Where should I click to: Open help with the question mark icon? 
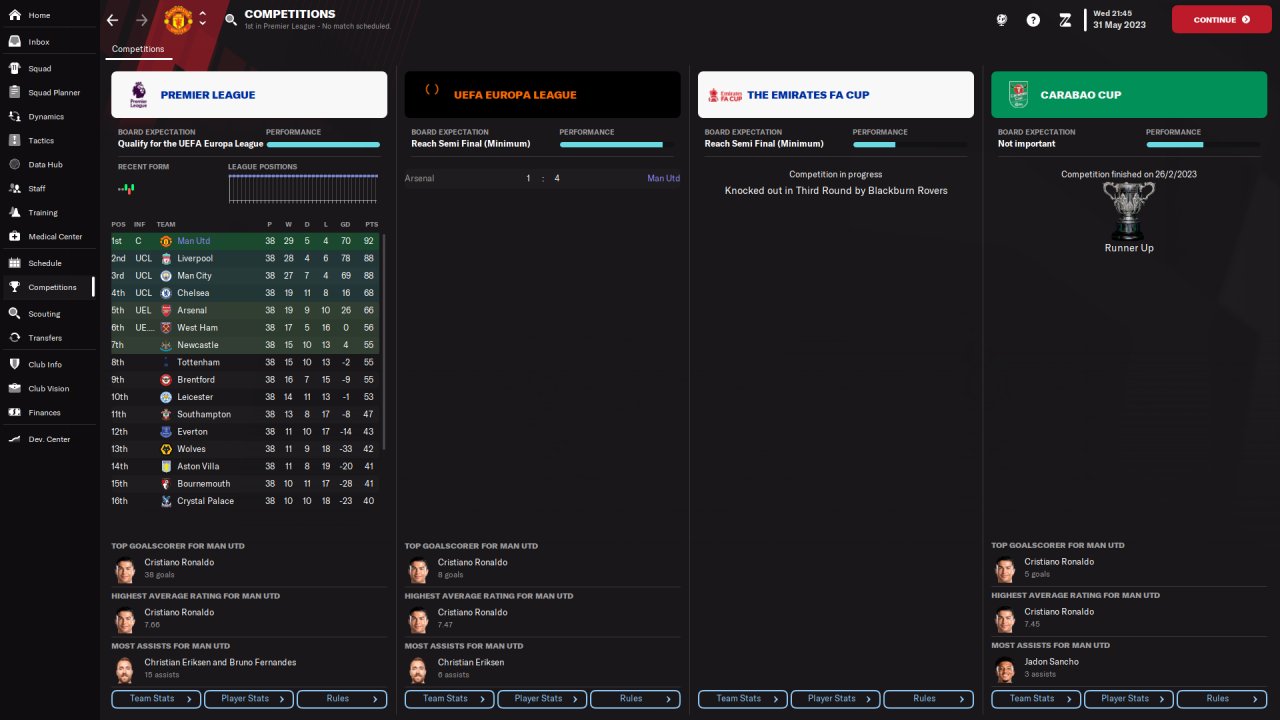coord(1033,19)
